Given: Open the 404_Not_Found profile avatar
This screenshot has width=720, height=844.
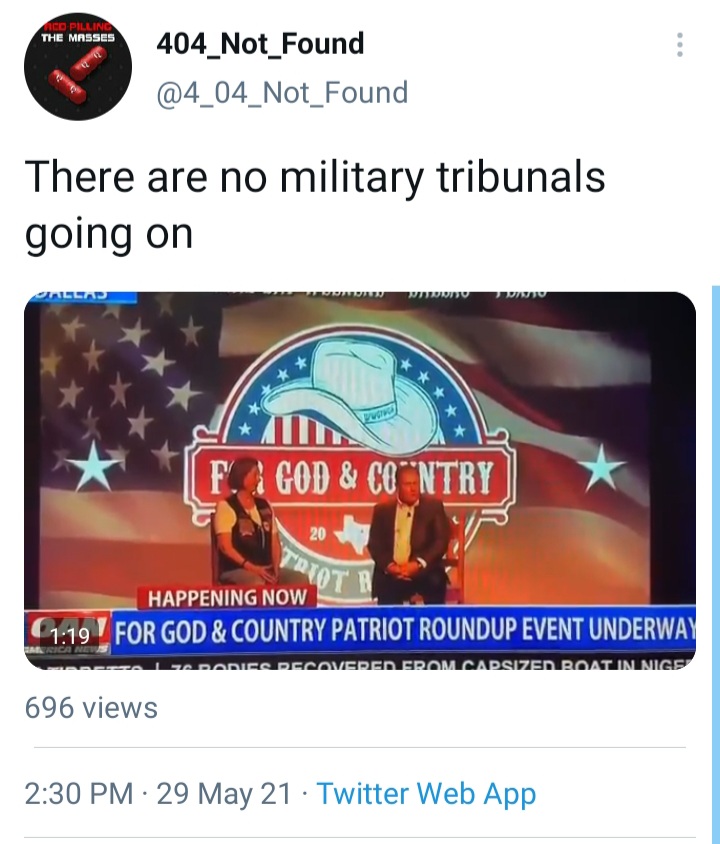Looking at the screenshot, I should (x=77, y=67).
